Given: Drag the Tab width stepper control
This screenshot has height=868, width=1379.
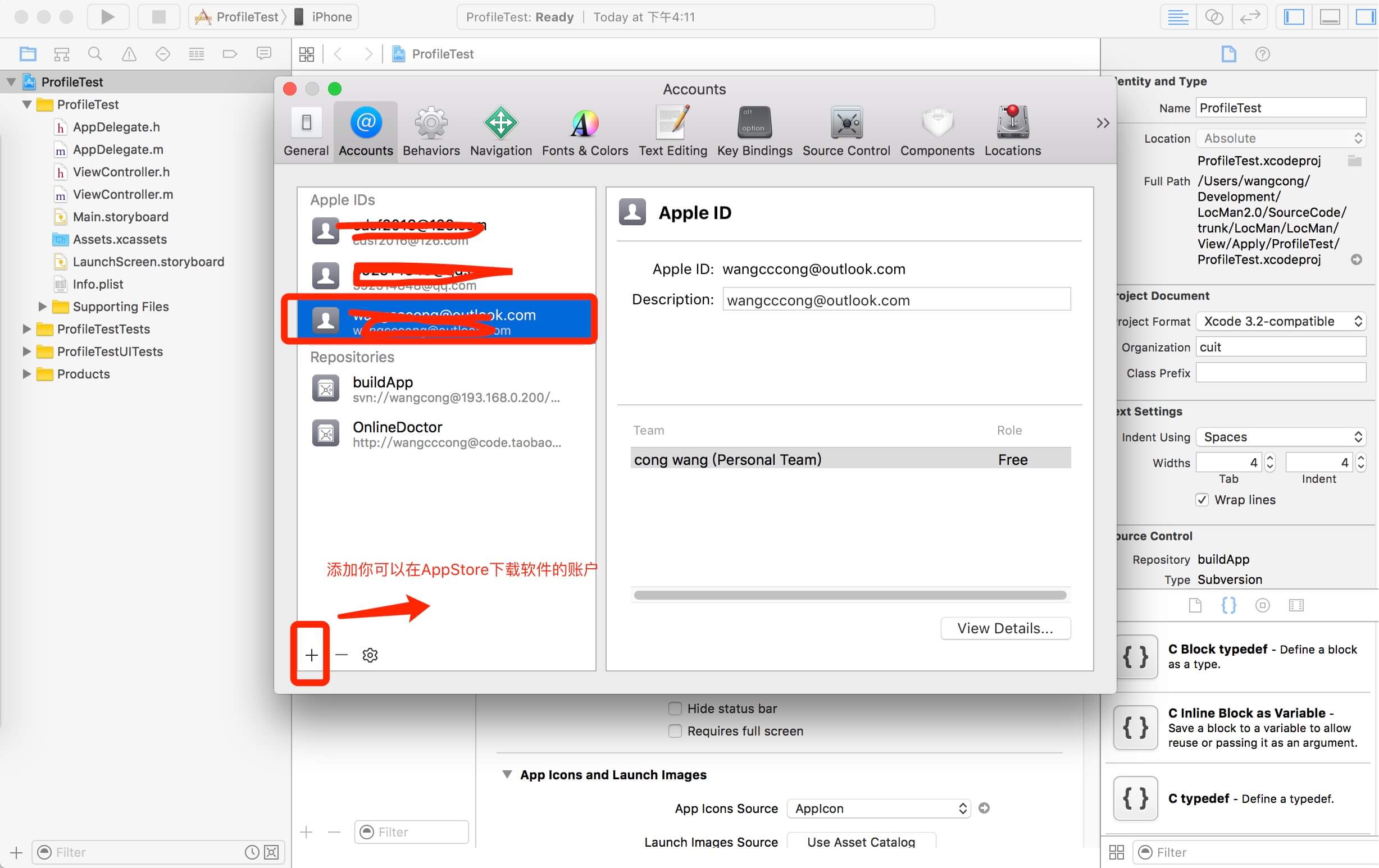Looking at the screenshot, I should click(x=1269, y=462).
